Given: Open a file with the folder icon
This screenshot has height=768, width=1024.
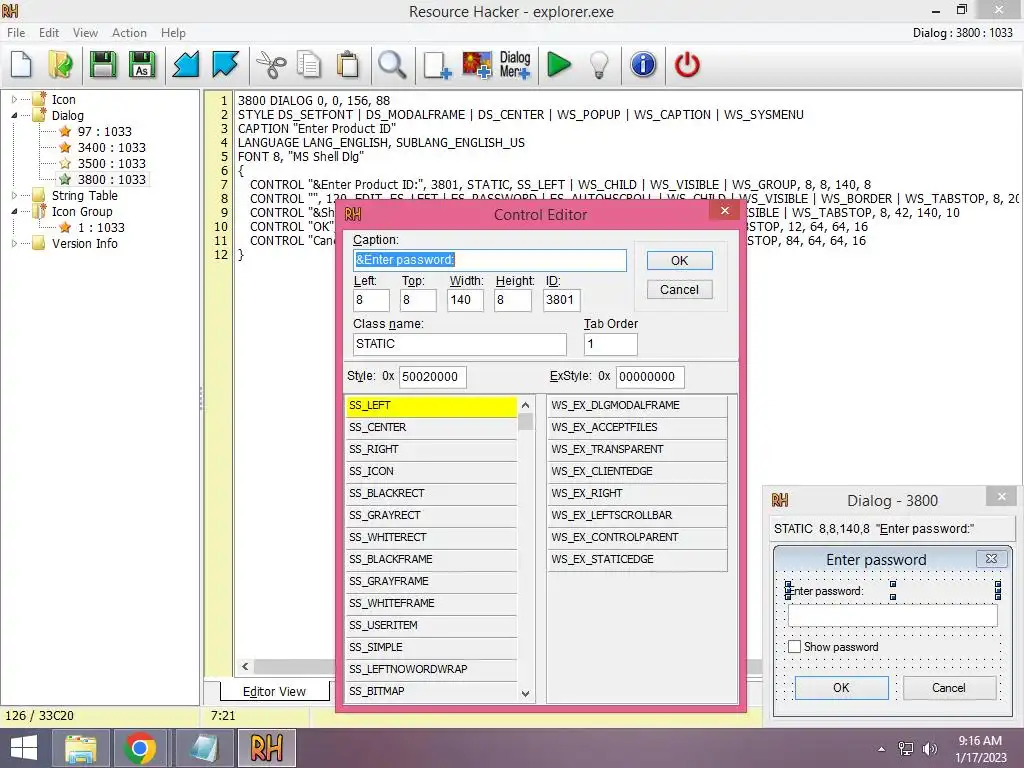Looking at the screenshot, I should [x=61, y=65].
